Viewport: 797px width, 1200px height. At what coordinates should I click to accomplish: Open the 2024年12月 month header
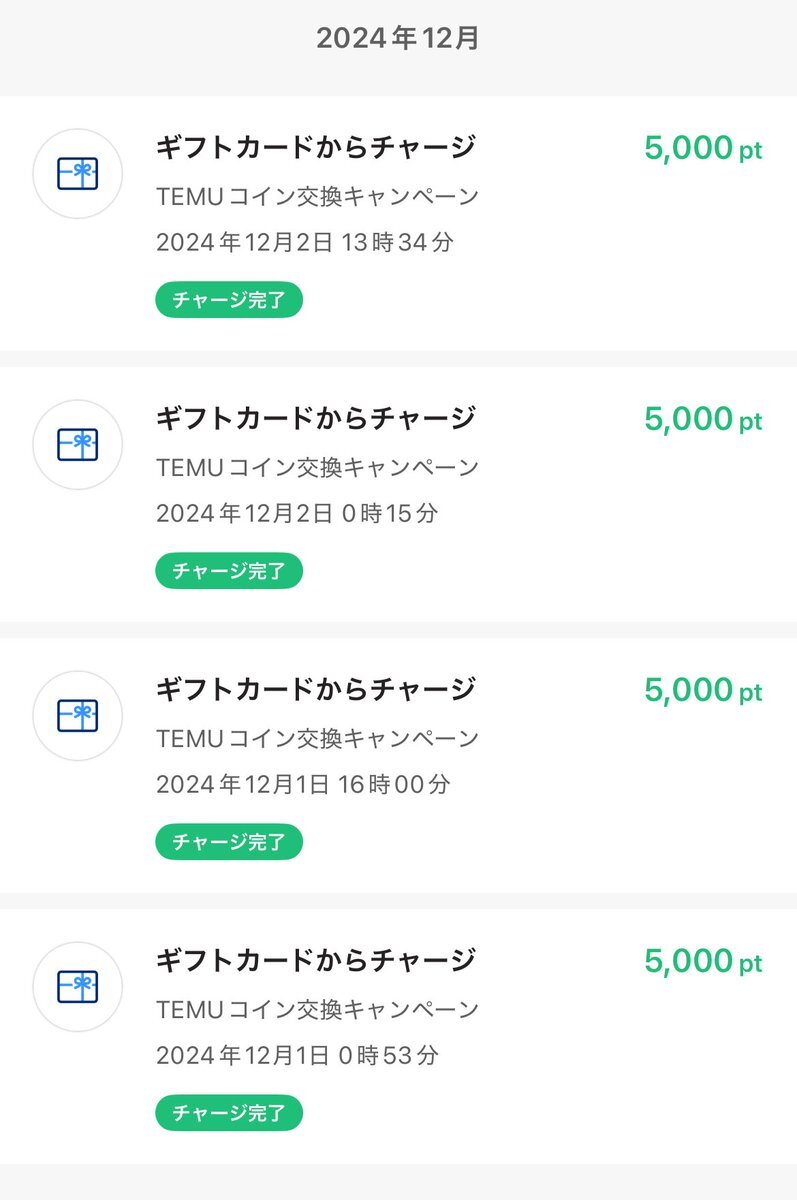(398, 38)
